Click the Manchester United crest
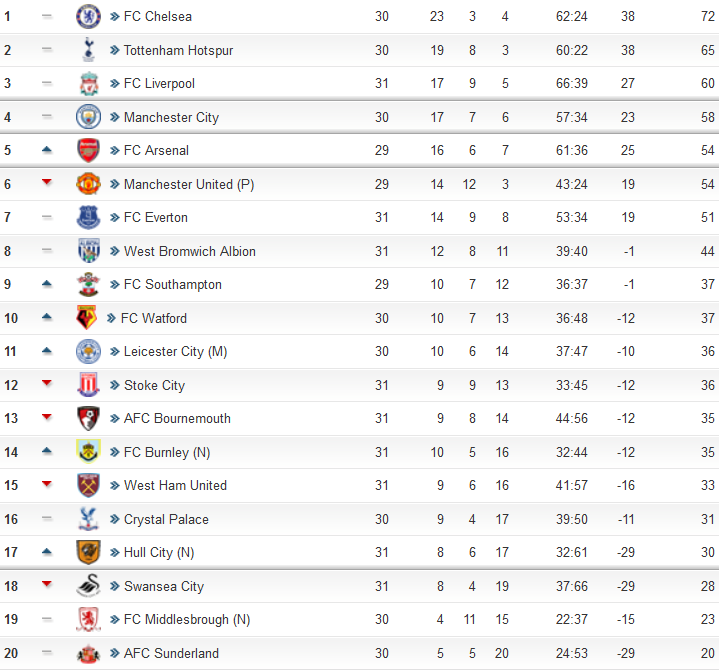 point(88,184)
